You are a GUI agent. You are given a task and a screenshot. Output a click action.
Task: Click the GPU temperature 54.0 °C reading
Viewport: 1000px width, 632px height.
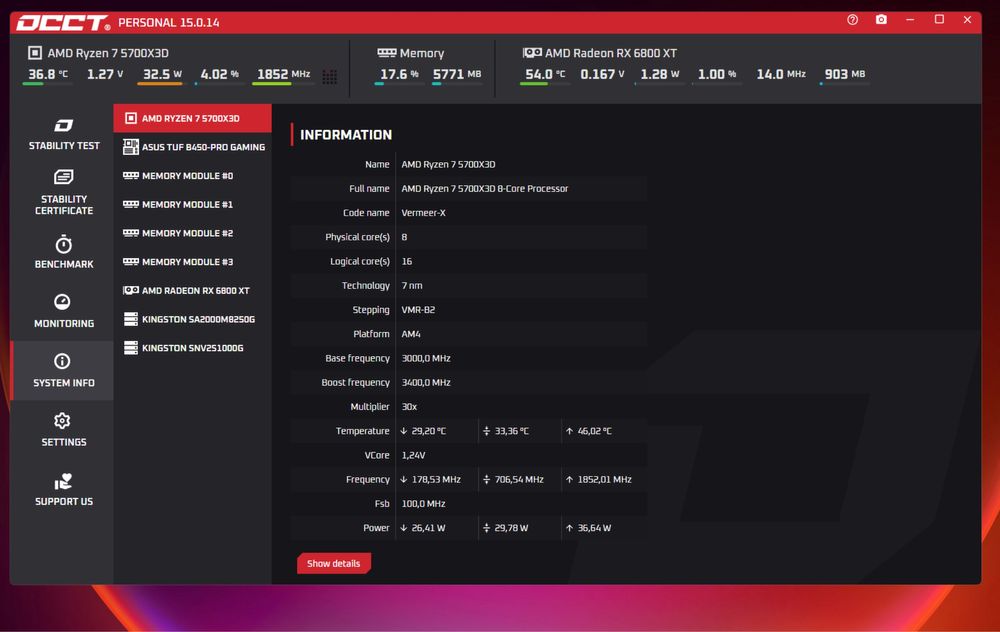(545, 74)
